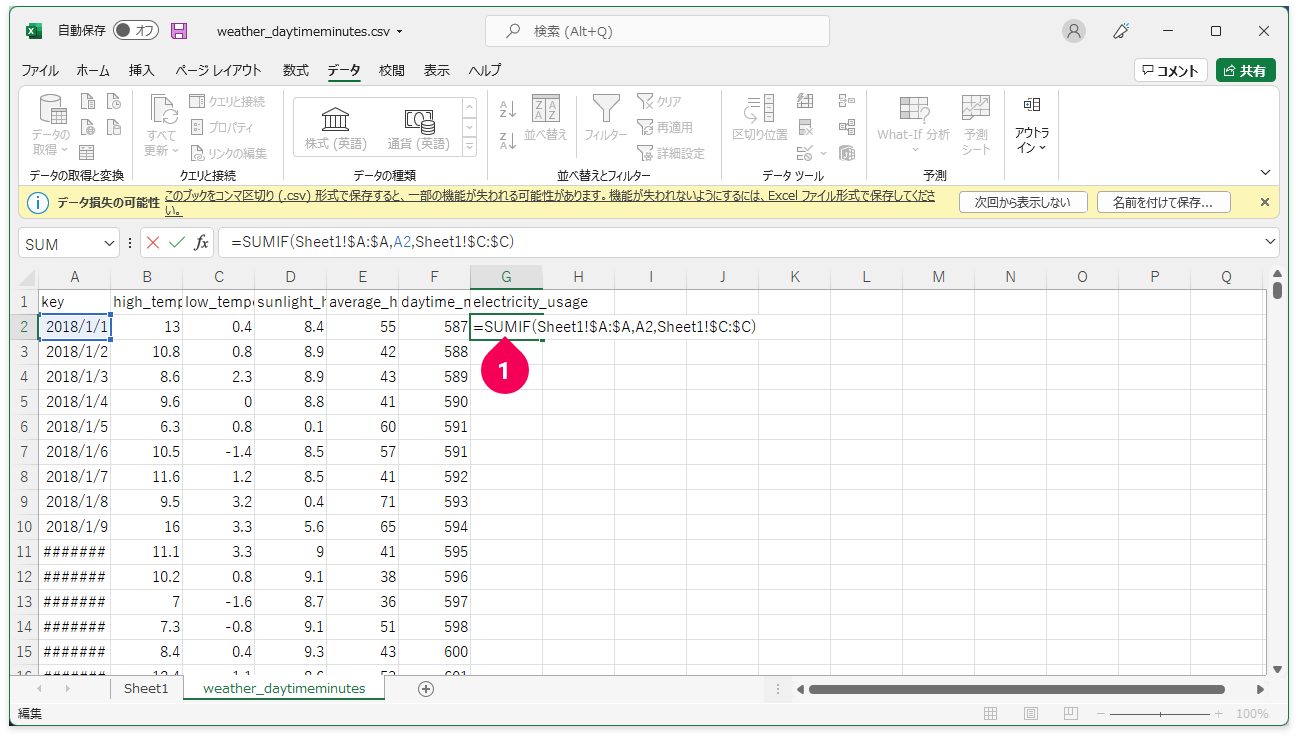Click the search box in the title bar
The height and width of the screenshot is (738, 1298).
(x=657, y=31)
